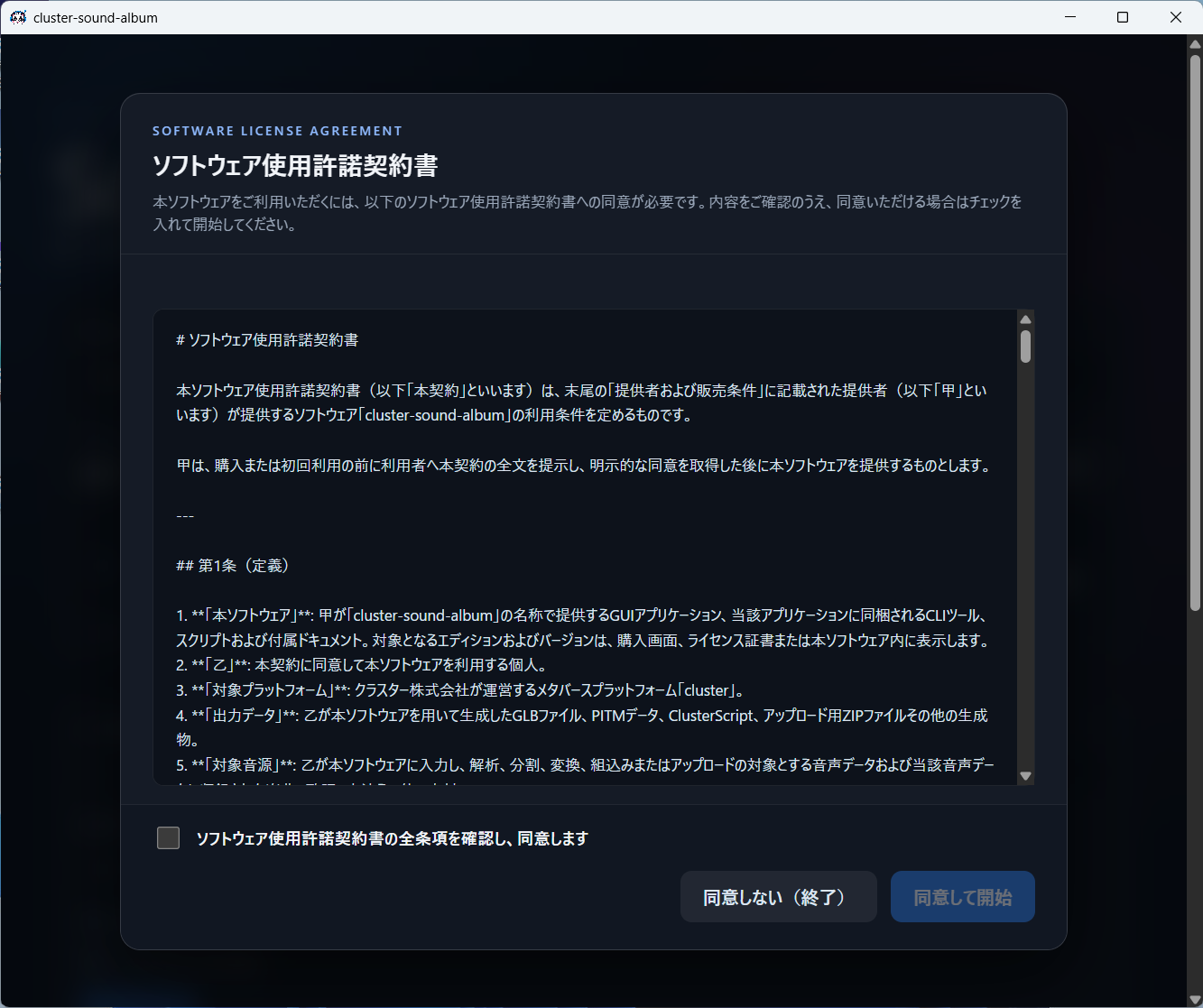
Task: Click the '# ソフトウェア使用許諾契約書' line in license text
Action: tap(267, 340)
